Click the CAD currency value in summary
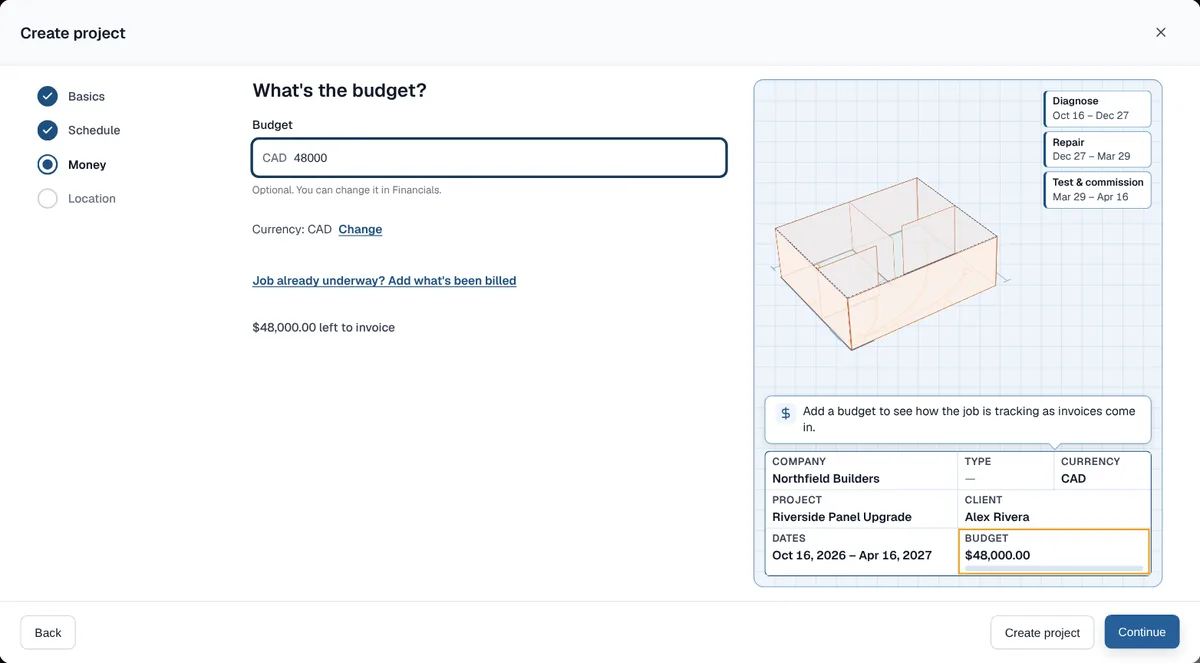 click(1073, 478)
